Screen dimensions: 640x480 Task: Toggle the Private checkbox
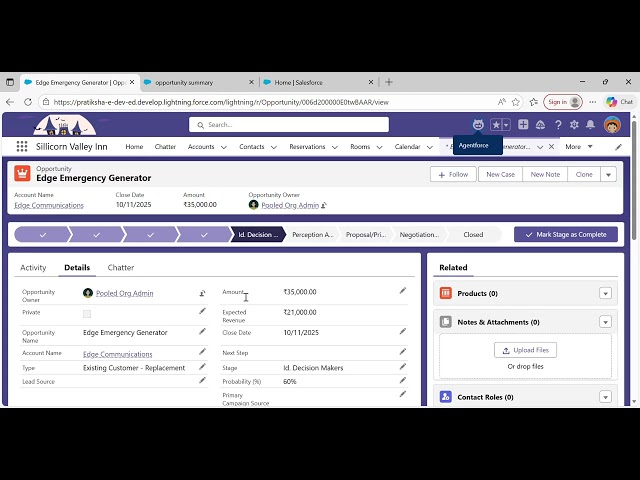[87, 314]
